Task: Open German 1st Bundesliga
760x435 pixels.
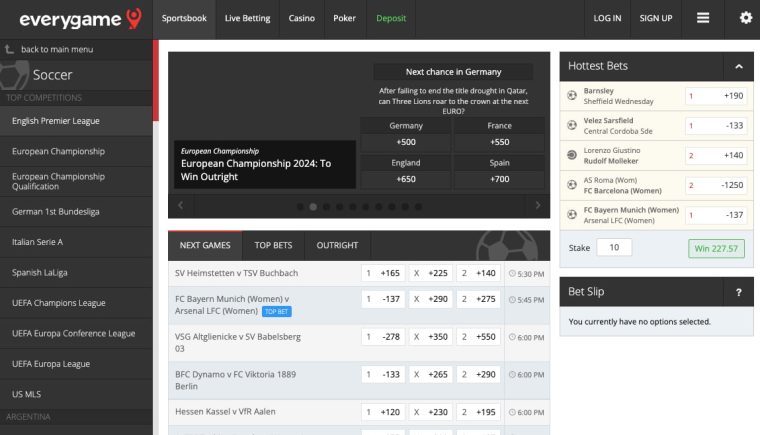Action: coord(76,211)
